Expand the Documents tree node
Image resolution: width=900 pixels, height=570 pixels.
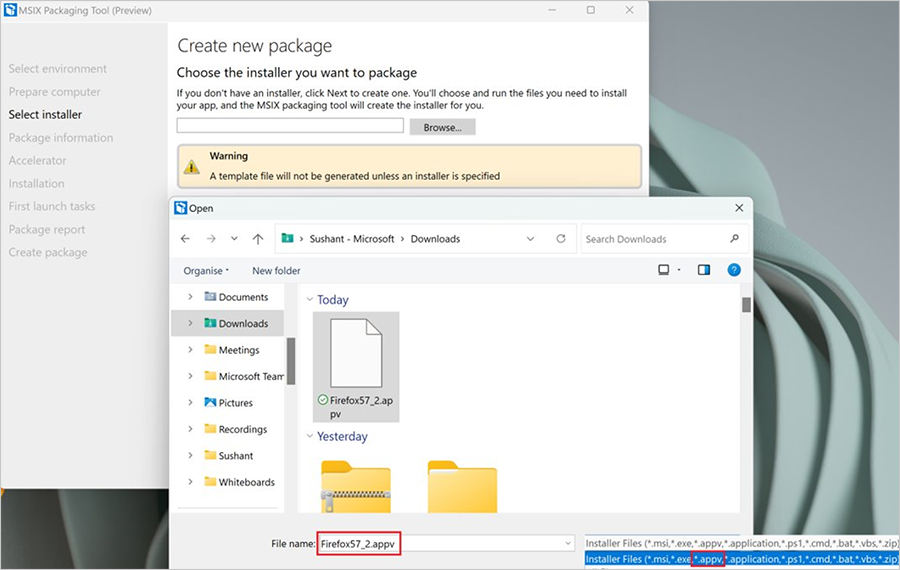click(190, 297)
